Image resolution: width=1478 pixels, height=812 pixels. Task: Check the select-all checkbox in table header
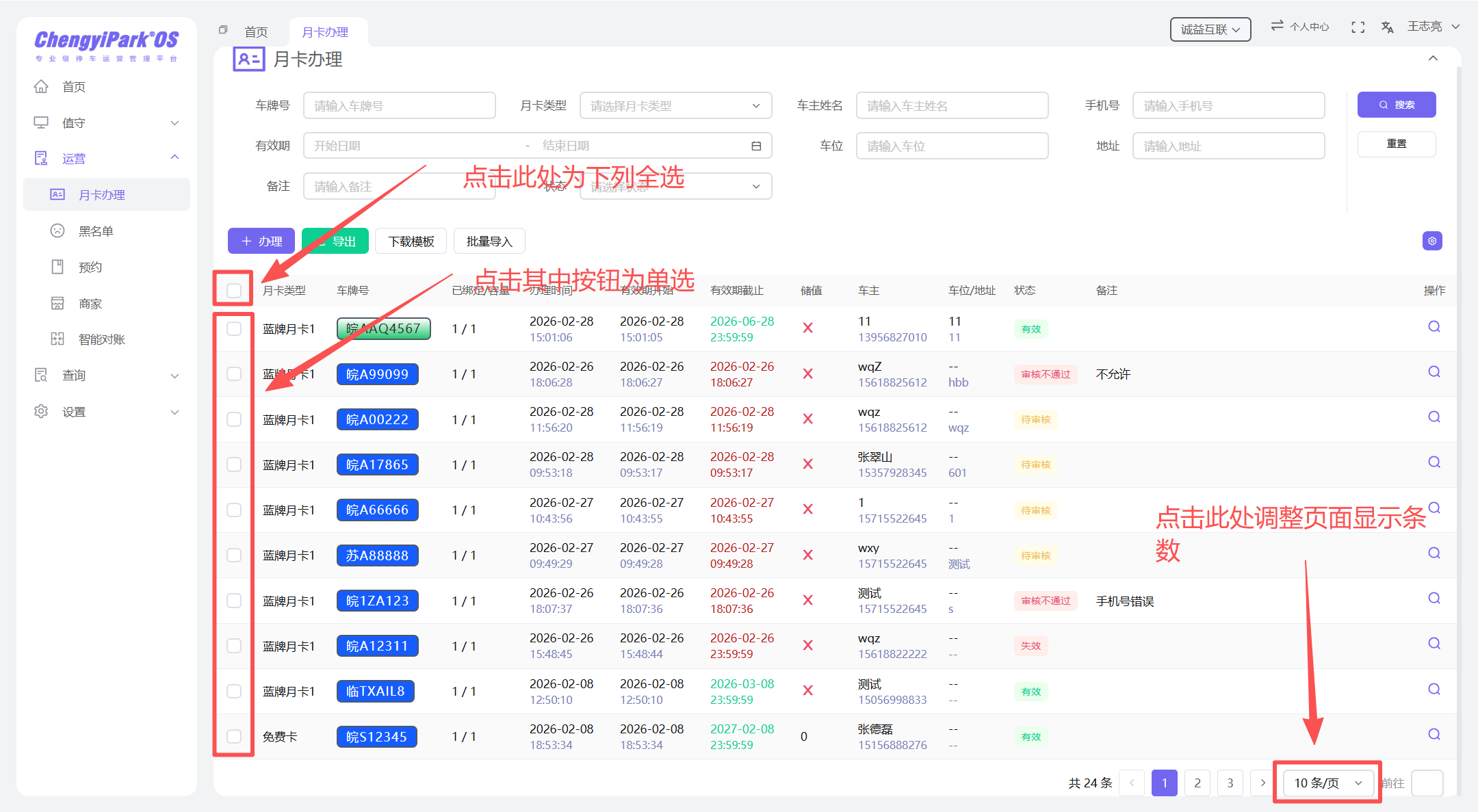233,290
